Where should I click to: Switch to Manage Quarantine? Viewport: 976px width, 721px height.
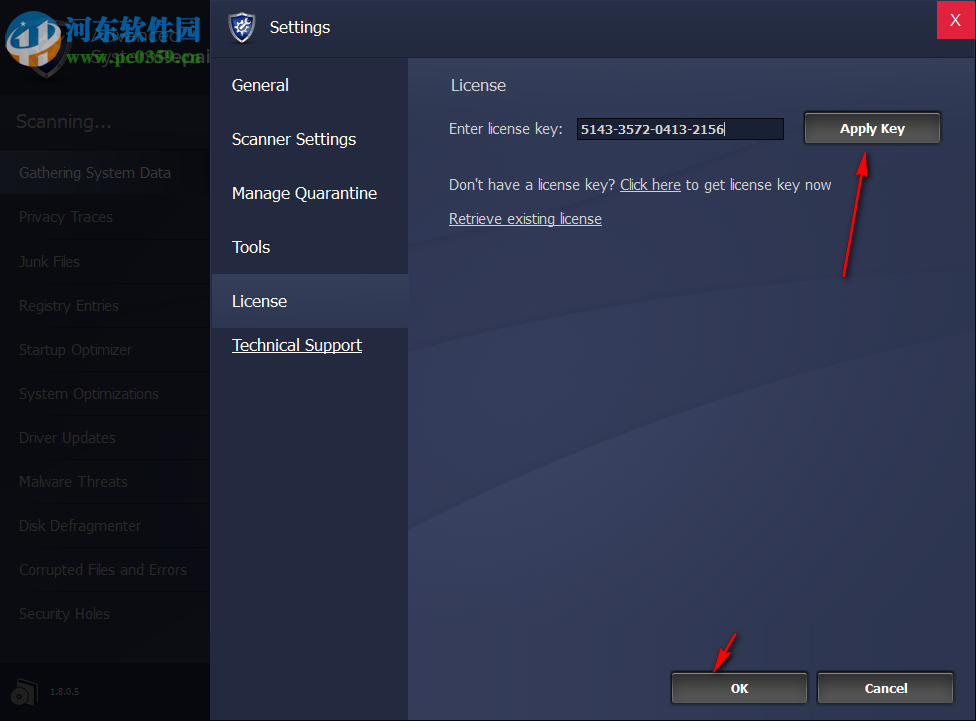click(303, 193)
